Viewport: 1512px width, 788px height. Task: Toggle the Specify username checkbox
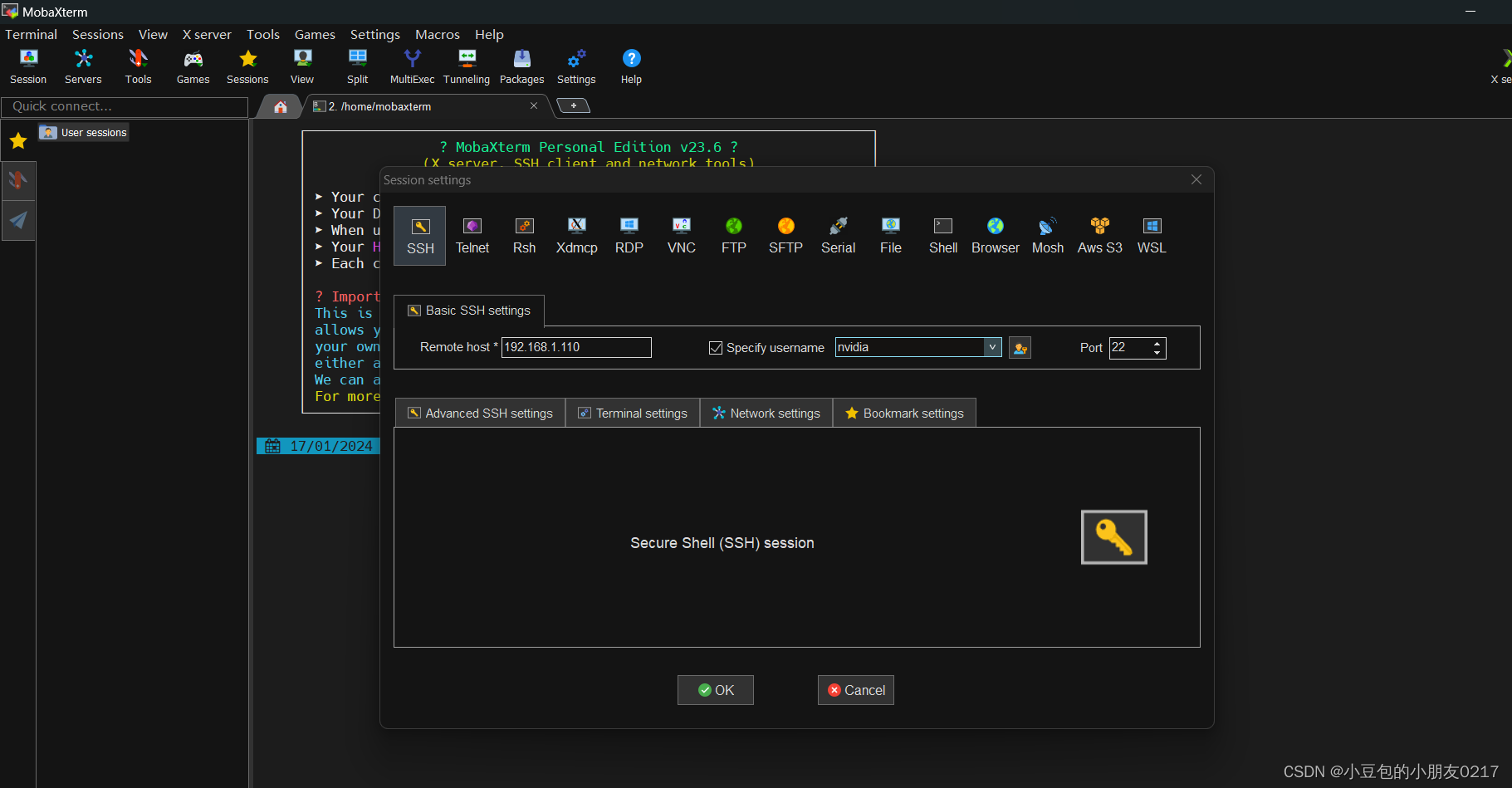click(715, 348)
